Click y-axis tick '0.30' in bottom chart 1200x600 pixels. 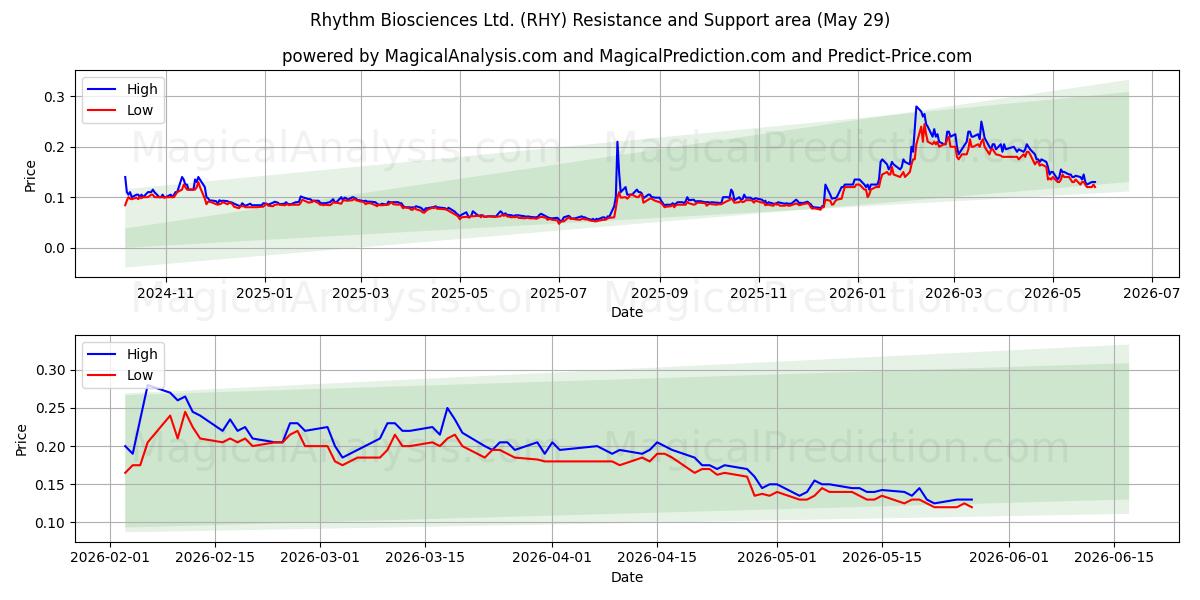(x=53, y=370)
